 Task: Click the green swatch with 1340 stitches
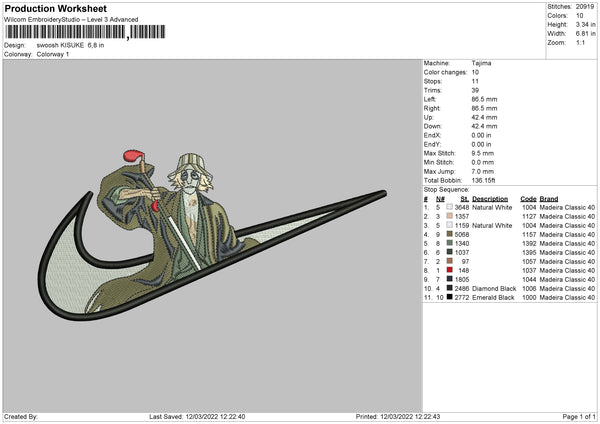[449, 243]
